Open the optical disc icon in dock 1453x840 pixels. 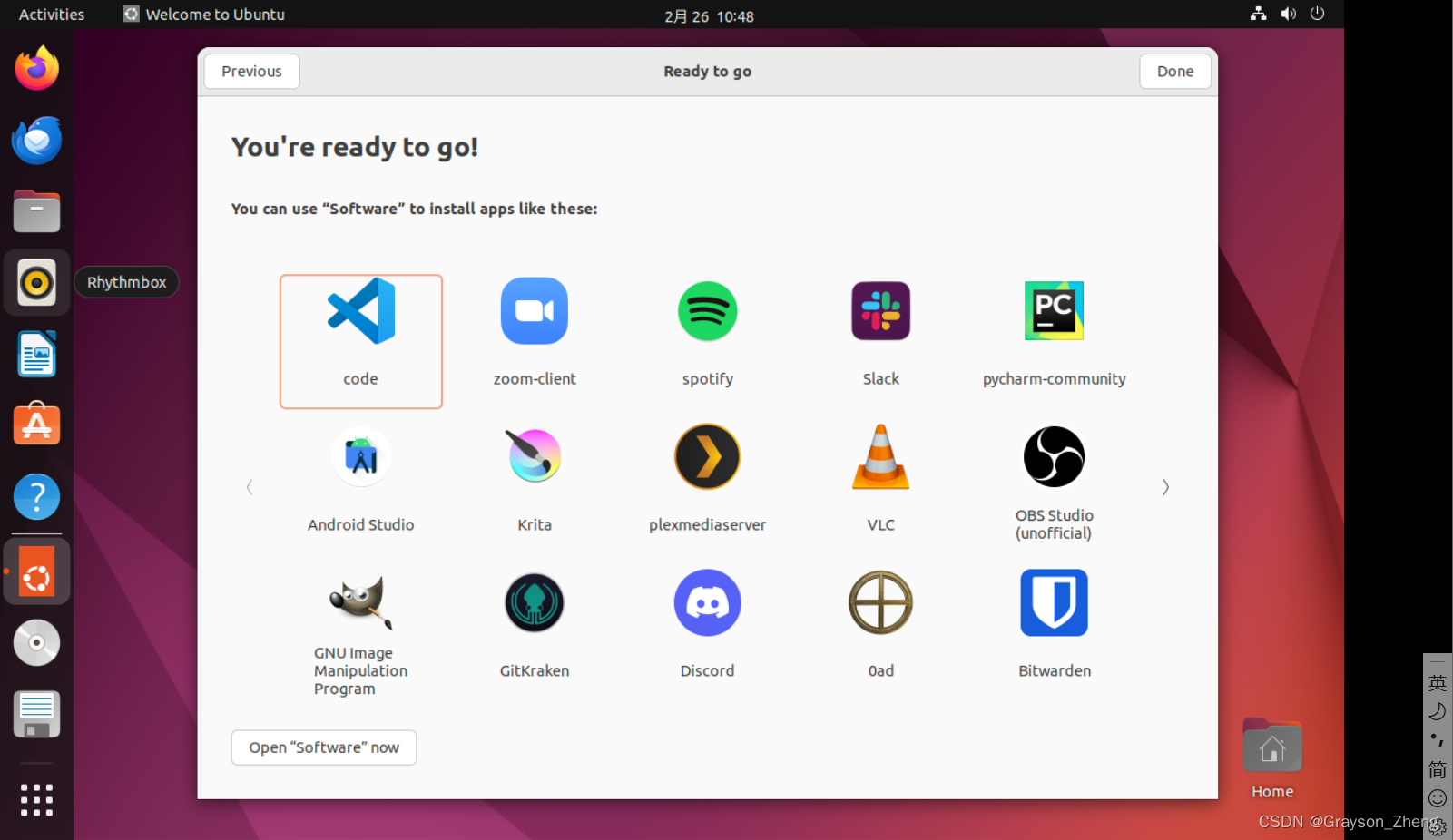click(36, 643)
